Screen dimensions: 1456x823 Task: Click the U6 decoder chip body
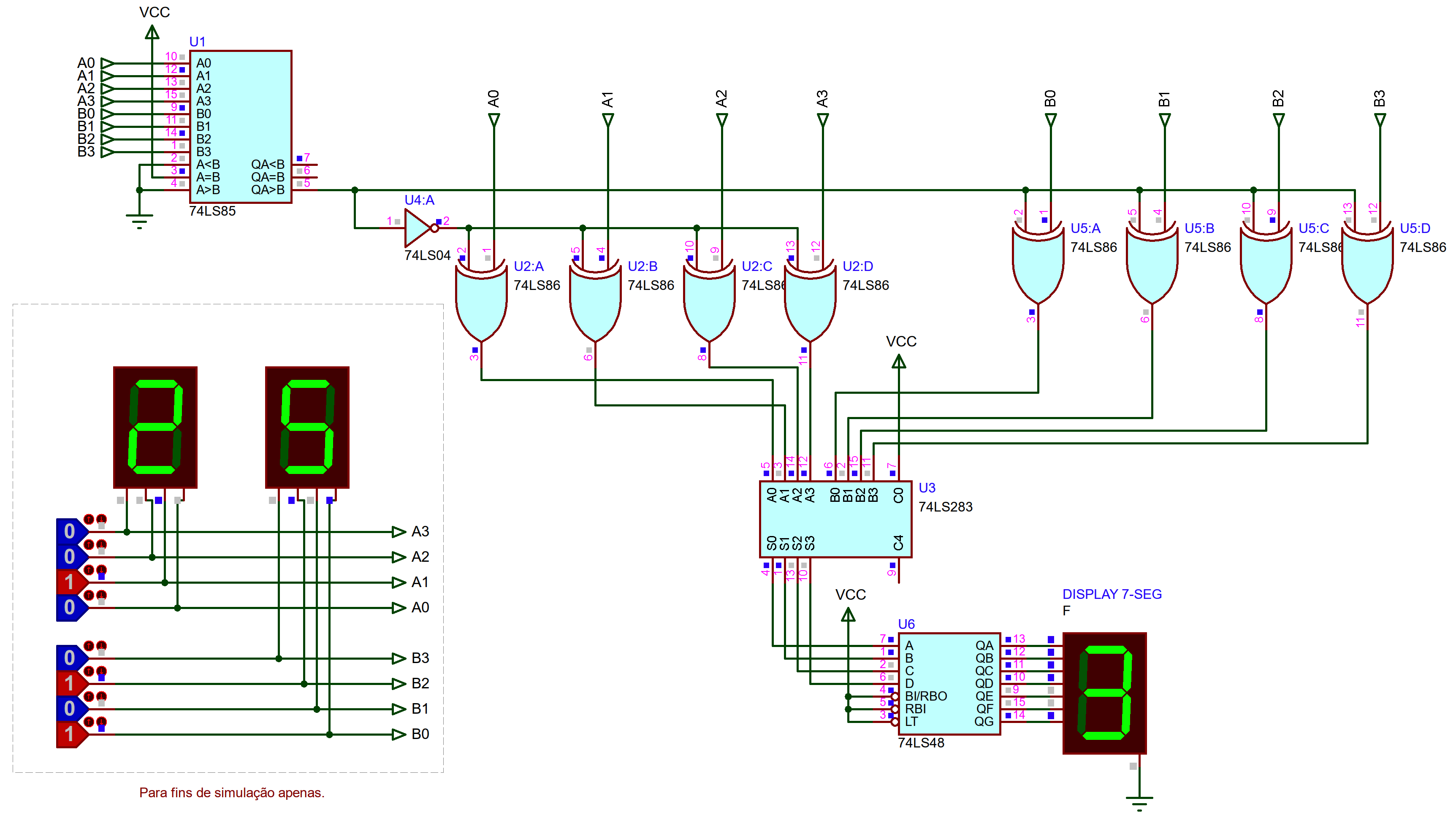pos(949,683)
